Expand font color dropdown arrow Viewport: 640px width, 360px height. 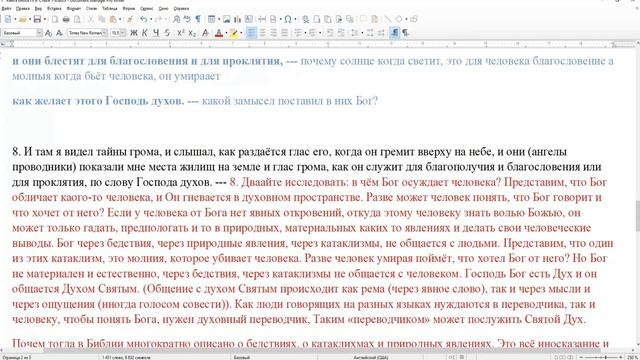click(226, 33)
